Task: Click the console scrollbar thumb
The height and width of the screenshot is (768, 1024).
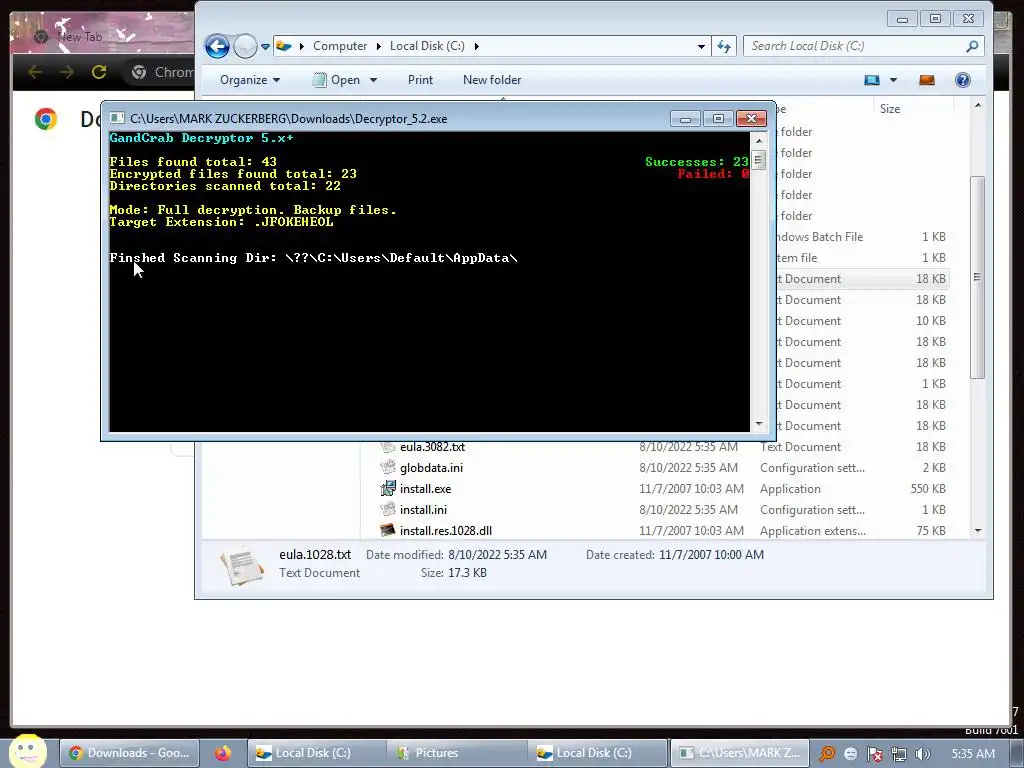Action: (x=758, y=161)
